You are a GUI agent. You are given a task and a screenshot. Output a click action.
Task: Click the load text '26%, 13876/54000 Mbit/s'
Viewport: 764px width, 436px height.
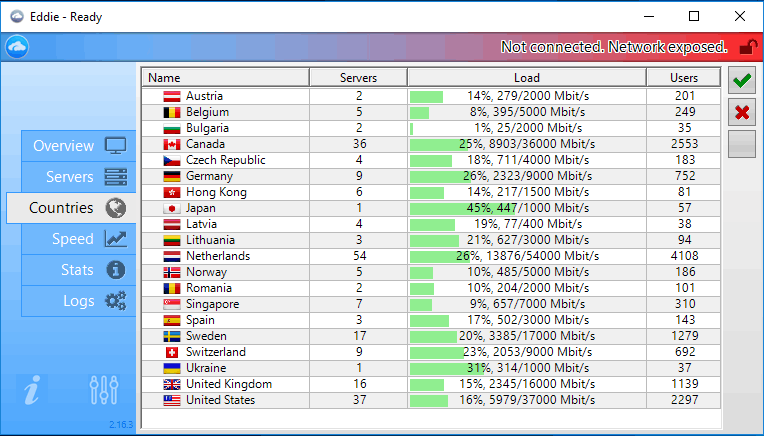[x=527, y=256]
